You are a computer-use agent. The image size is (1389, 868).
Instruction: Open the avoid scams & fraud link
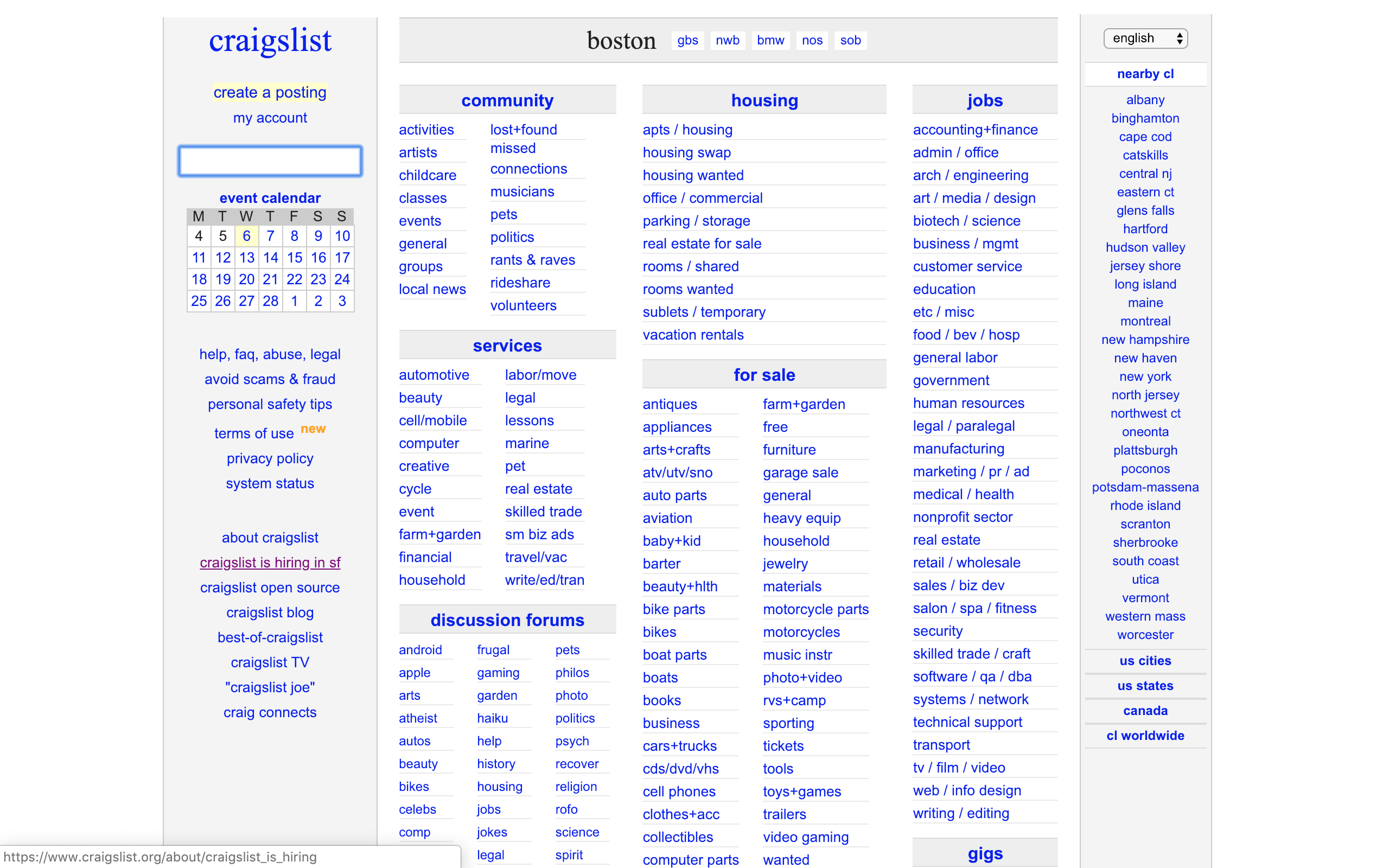pyautogui.click(x=270, y=379)
